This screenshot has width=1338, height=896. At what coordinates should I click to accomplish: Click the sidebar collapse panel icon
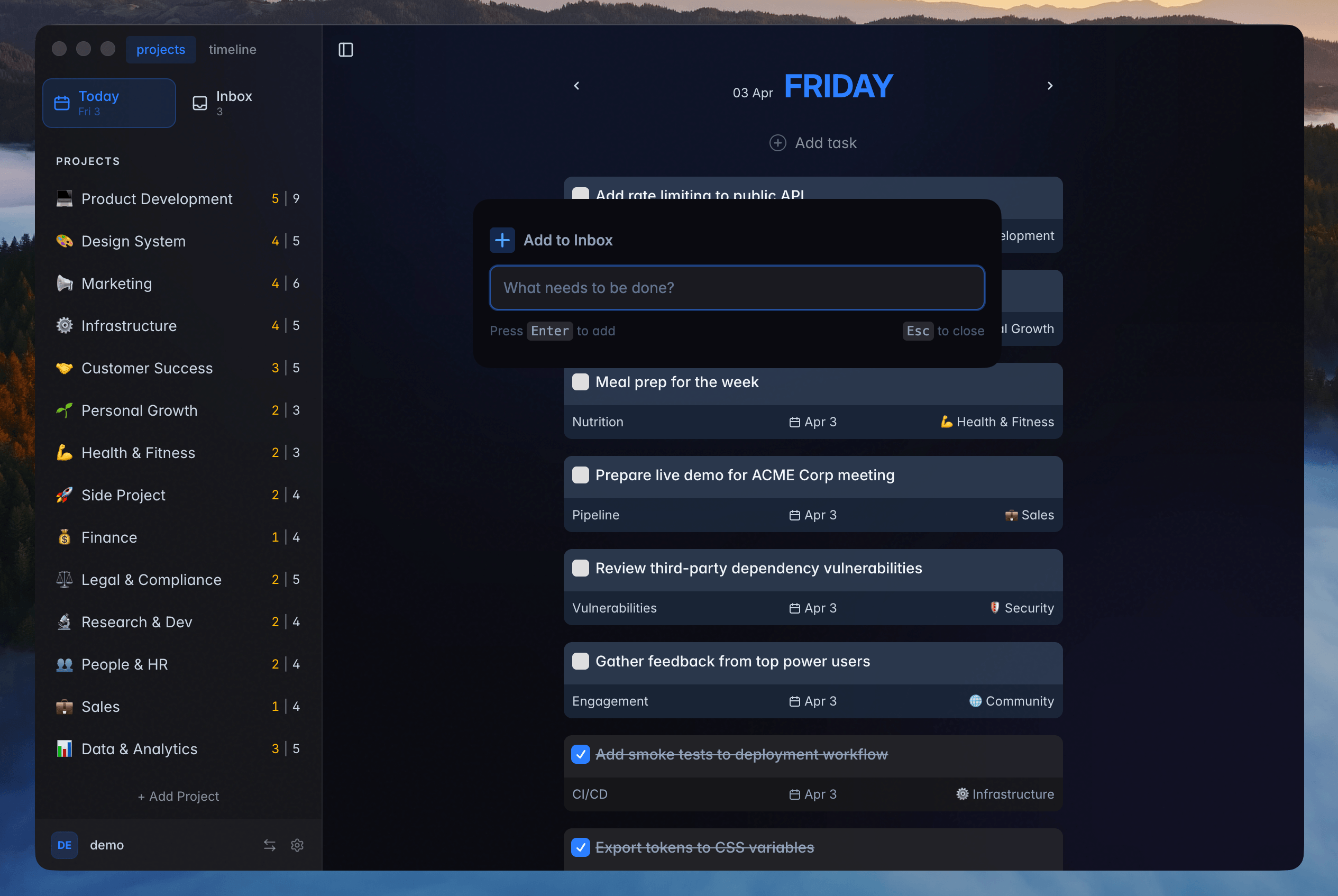click(x=346, y=50)
